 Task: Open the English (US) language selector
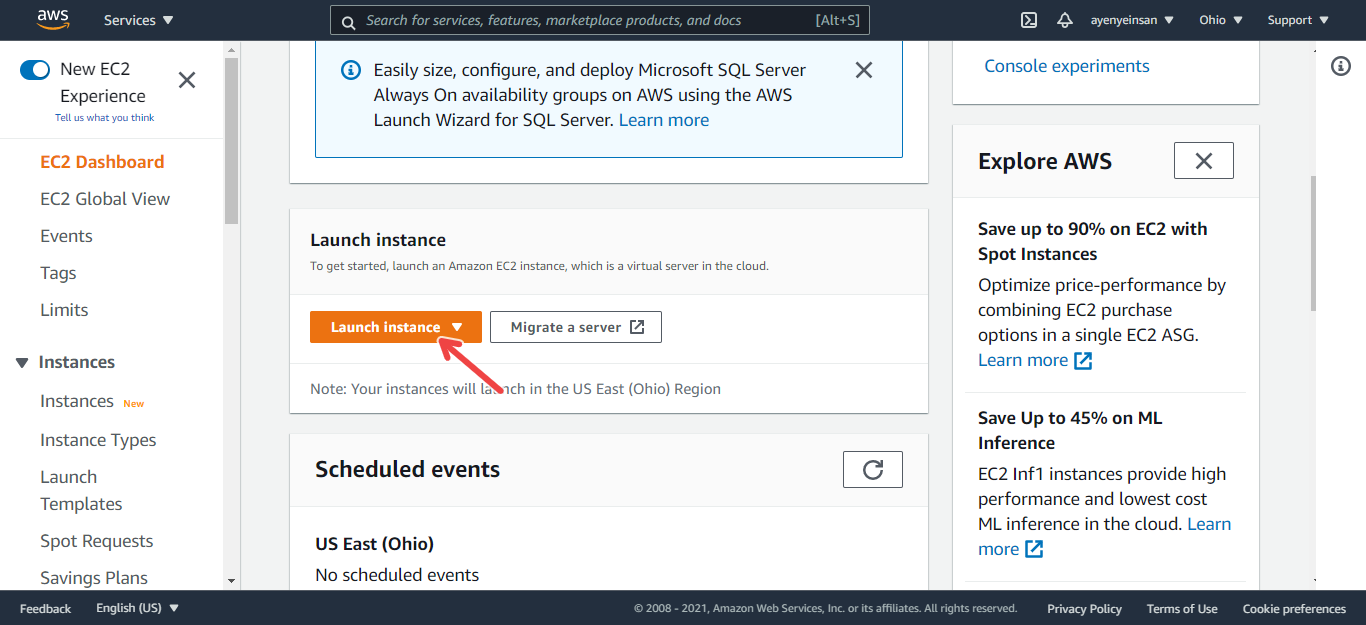(138, 608)
